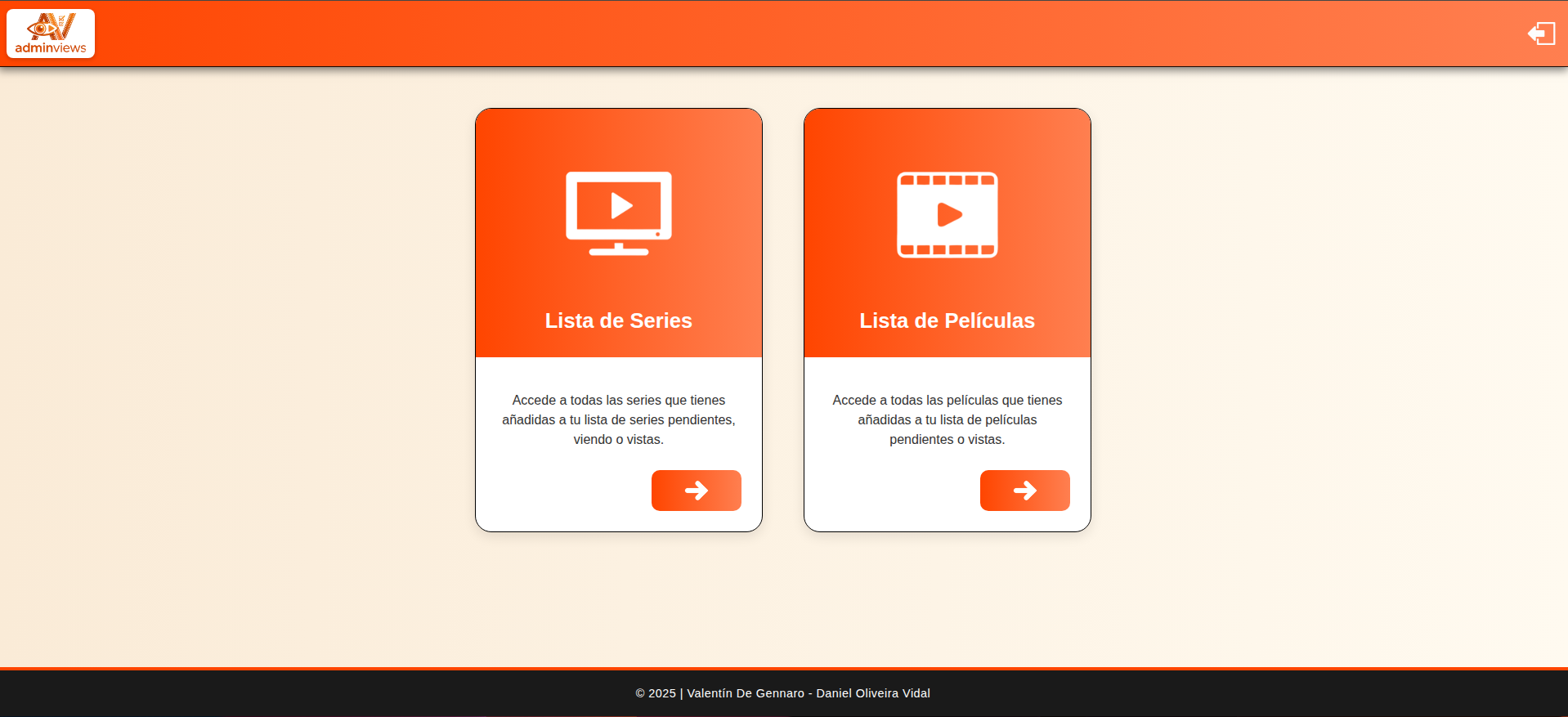Open the series list with its arrow button

click(x=696, y=491)
